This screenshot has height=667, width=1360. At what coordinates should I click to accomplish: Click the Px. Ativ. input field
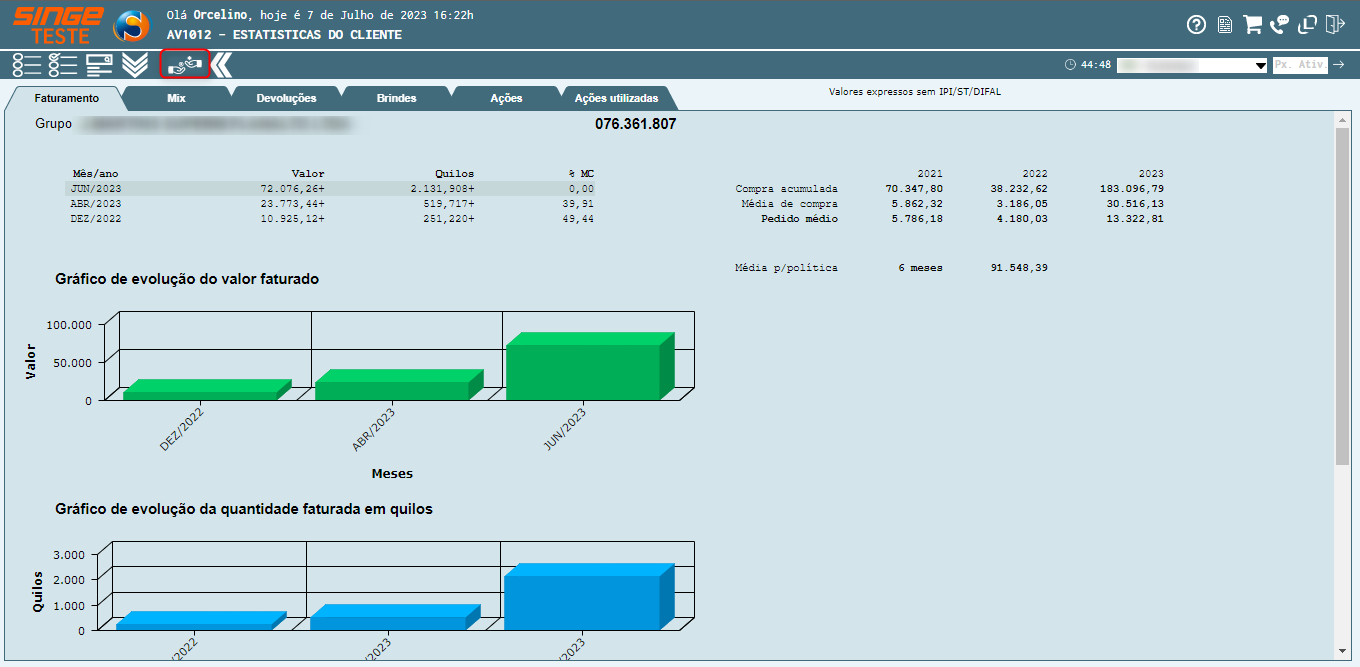pos(1299,65)
